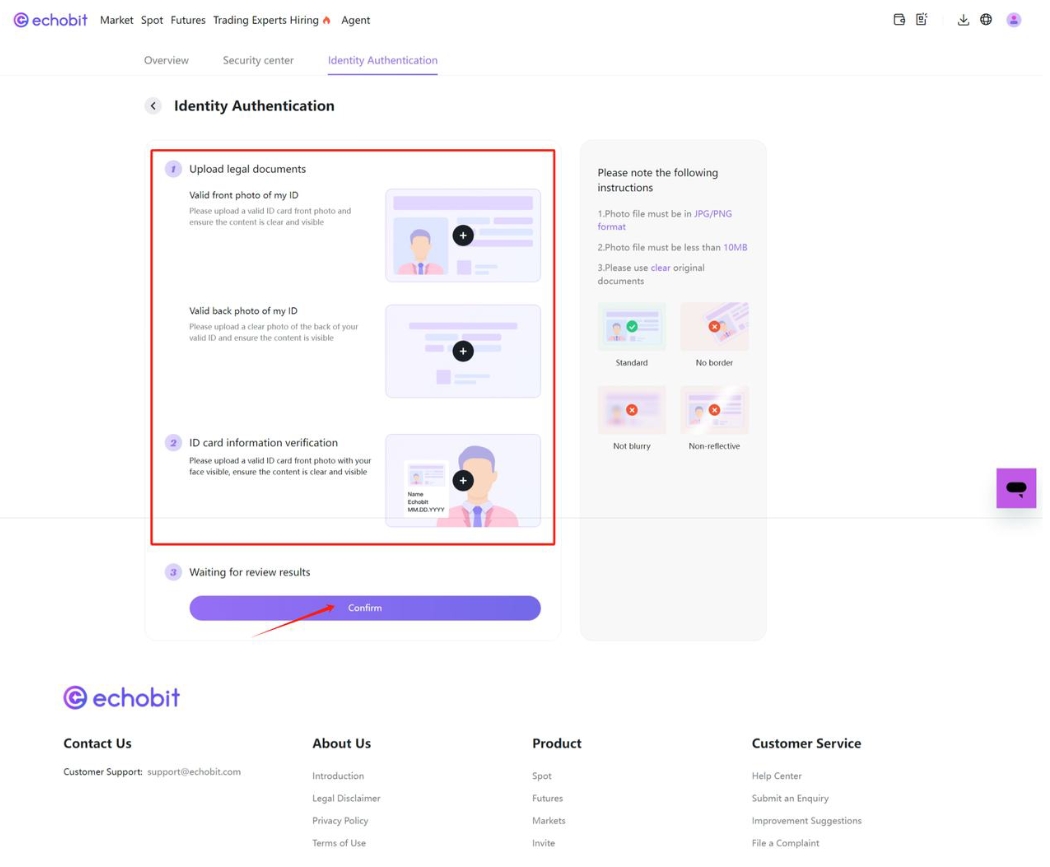This screenshot has height=867, width=1050.
Task: Switch to the Overview tab
Action: coord(166,60)
